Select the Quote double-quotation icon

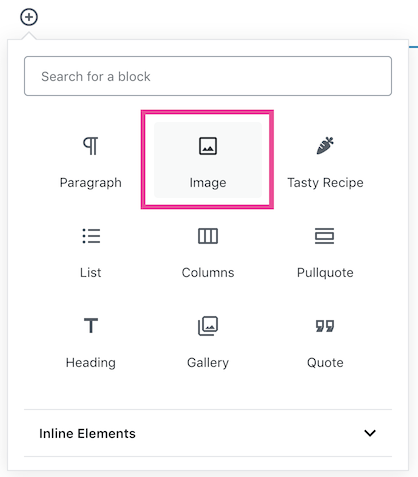[325, 326]
